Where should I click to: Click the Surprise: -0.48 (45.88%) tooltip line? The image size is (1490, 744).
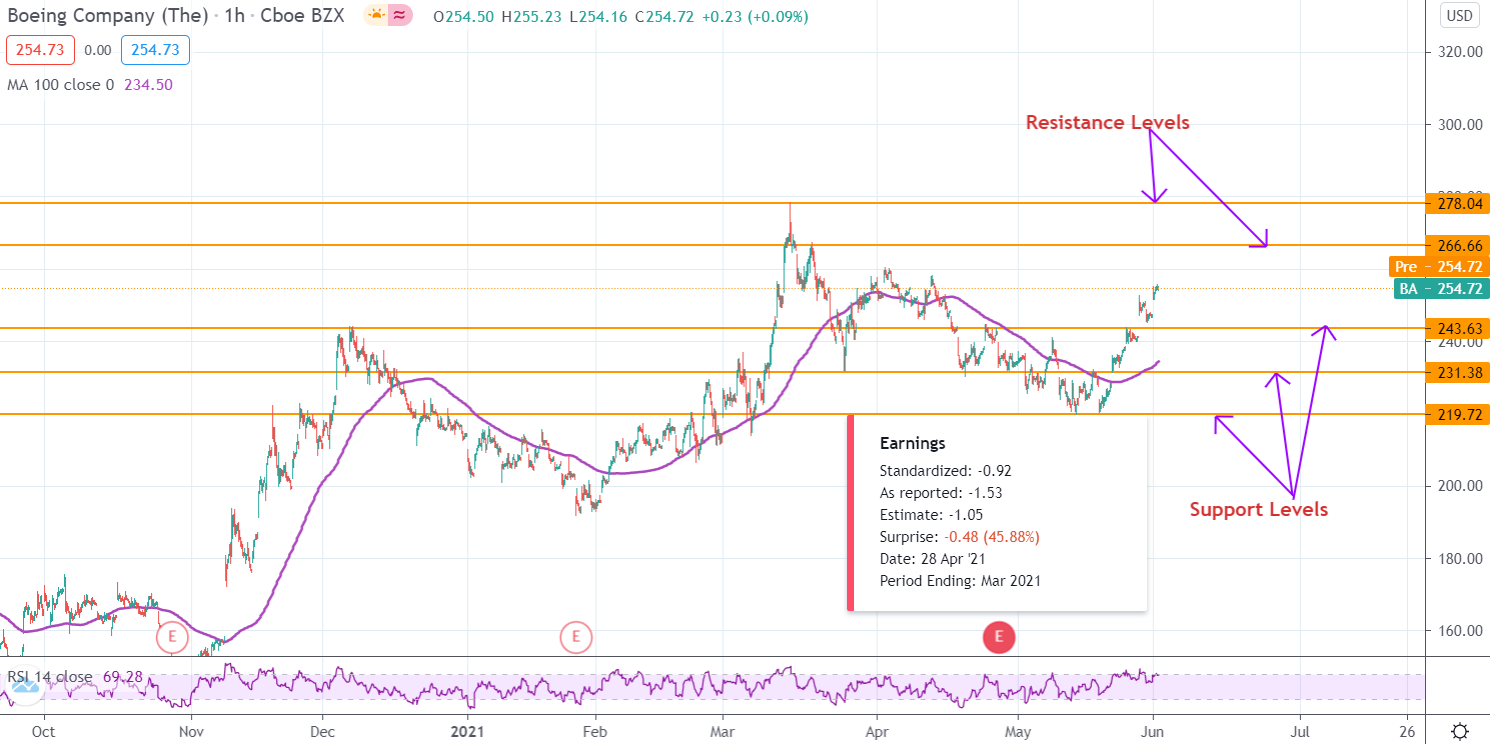pos(959,537)
